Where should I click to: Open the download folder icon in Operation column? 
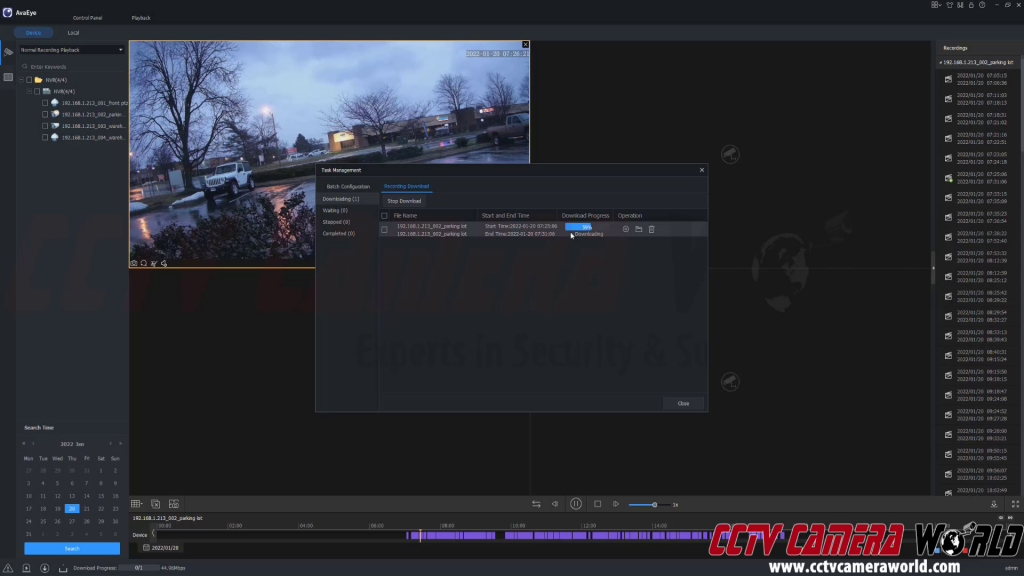click(x=638, y=229)
